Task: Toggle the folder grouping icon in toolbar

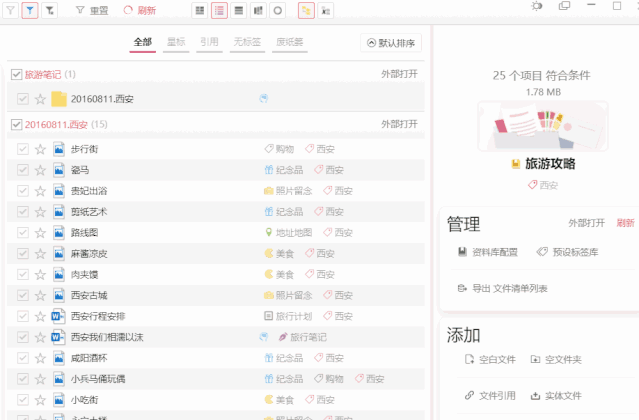Action: pyautogui.click(x=306, y=11)
